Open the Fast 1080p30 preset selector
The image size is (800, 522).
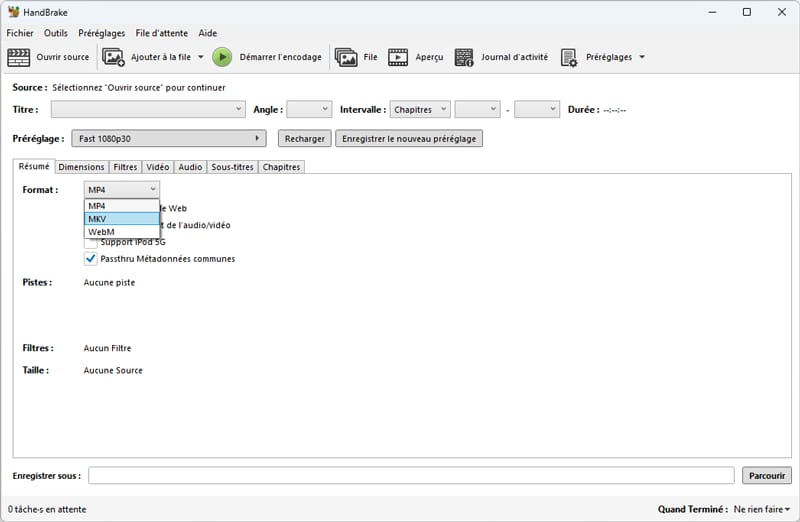169,139
